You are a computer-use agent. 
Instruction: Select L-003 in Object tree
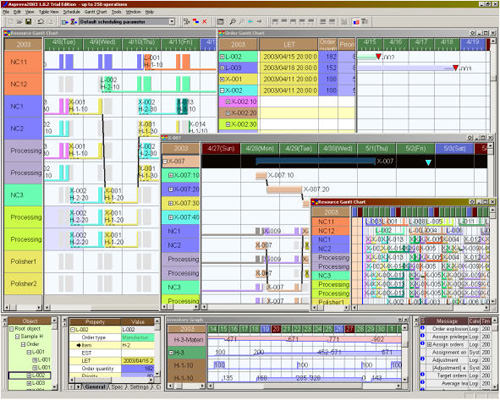(x=38, y=383)
